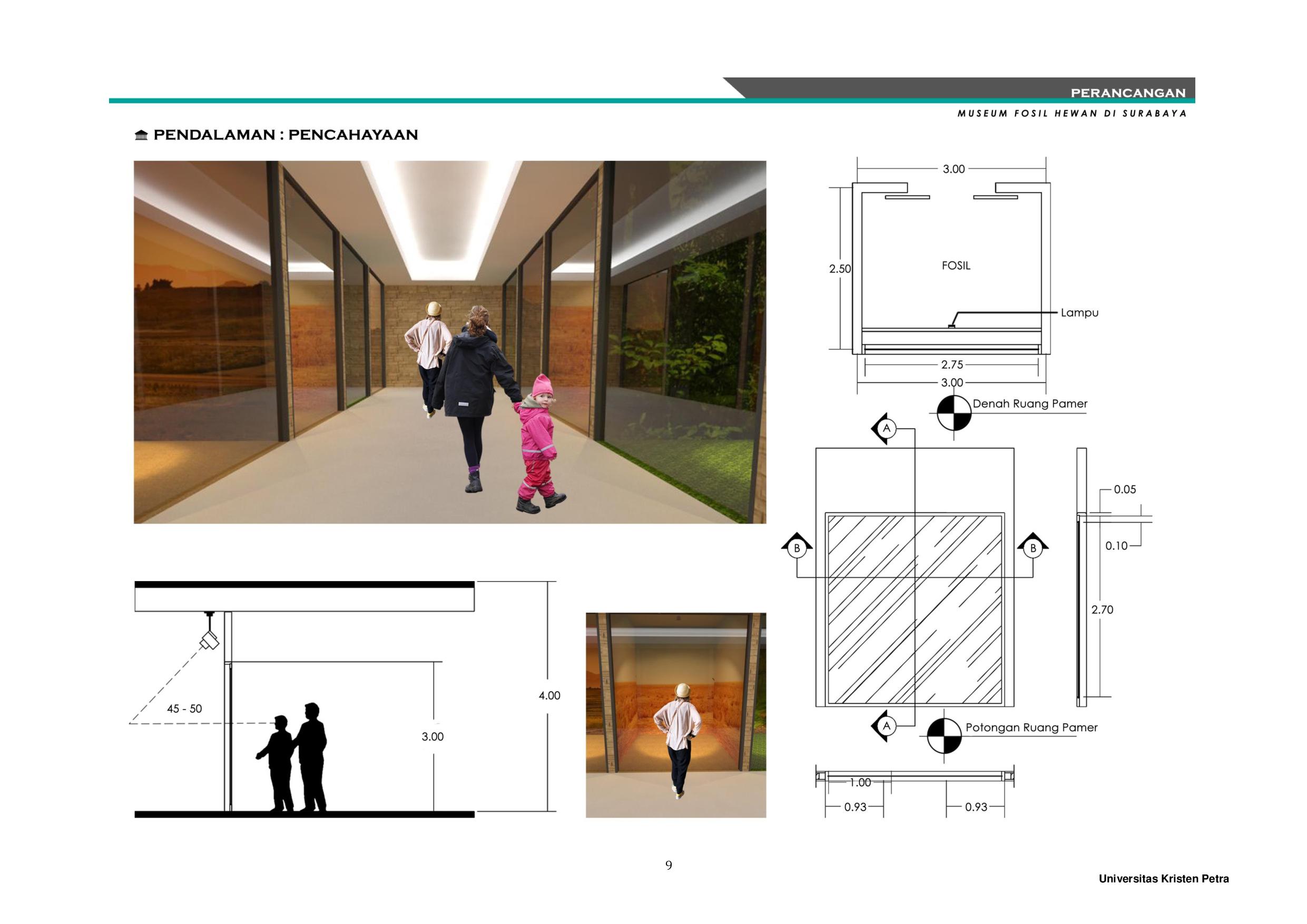This screenshot has height=924, width=1307.
Task: Click Museum Fosil Hewan Di Surabaya subtitle
Action: [1072, 113]
